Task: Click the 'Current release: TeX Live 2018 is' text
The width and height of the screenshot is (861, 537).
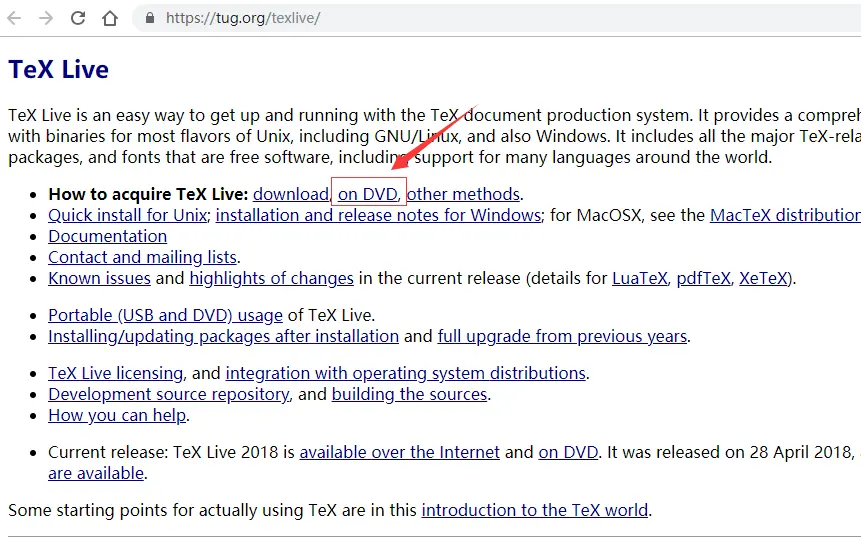Action: (171, 452)
